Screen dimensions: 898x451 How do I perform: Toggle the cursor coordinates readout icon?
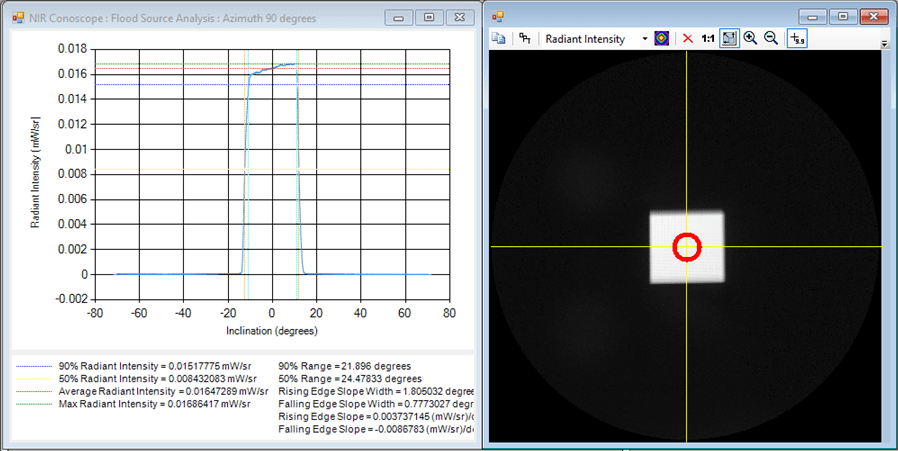pos(797,39)
